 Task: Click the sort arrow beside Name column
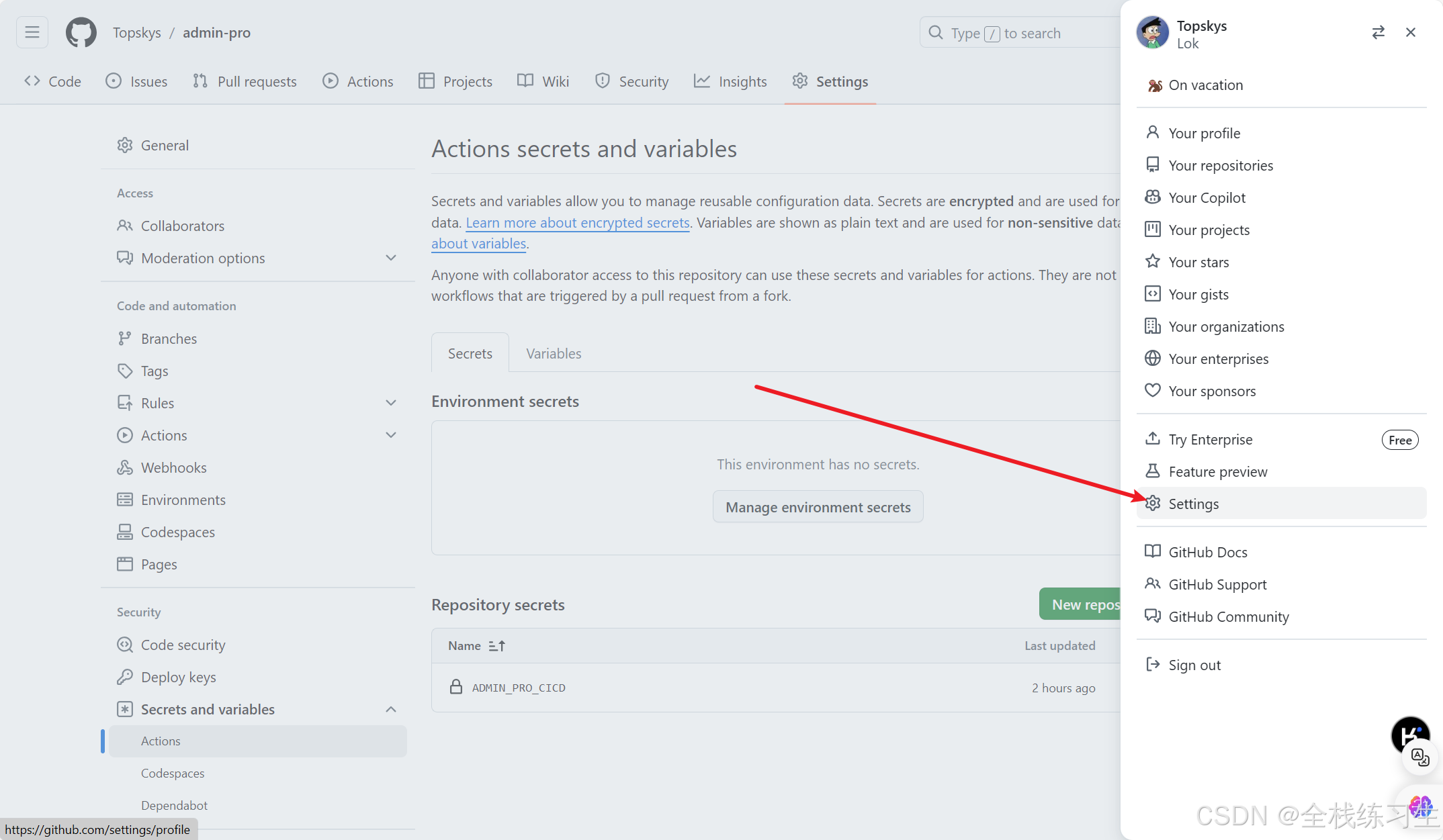pyautogui.click(x=497, y=645)
